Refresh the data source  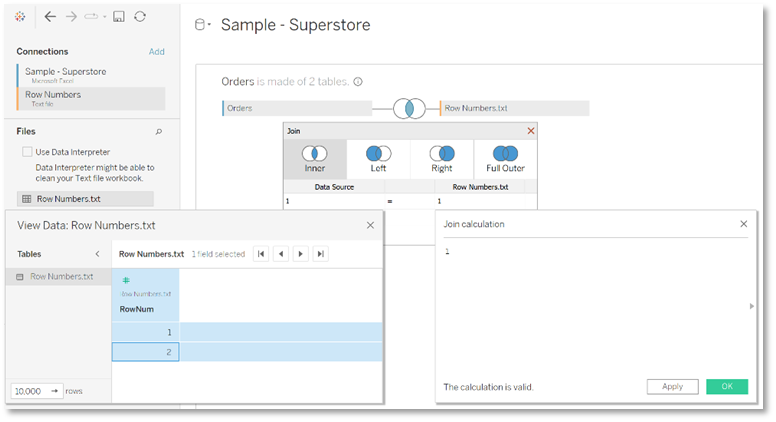pyautogui.click(x=140, y=17)
